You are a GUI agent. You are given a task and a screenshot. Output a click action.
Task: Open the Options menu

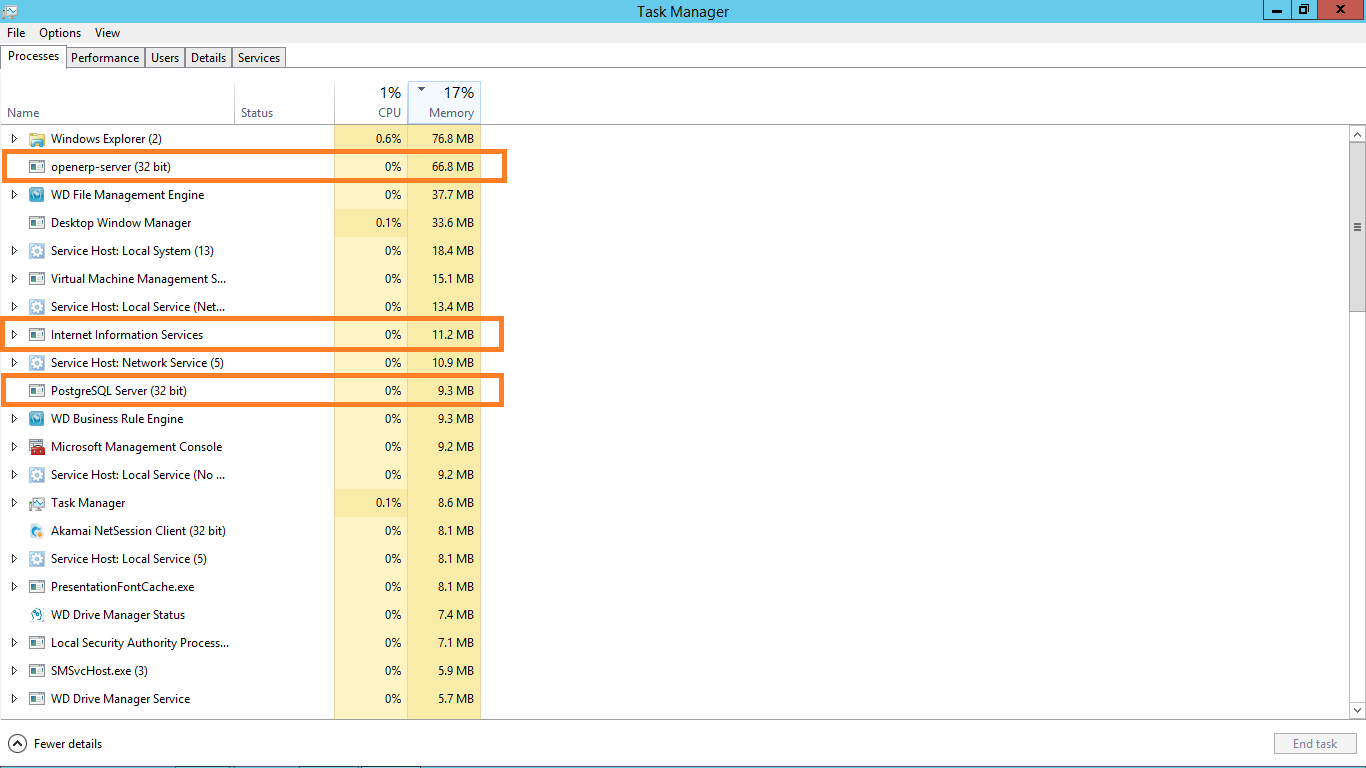60,33
